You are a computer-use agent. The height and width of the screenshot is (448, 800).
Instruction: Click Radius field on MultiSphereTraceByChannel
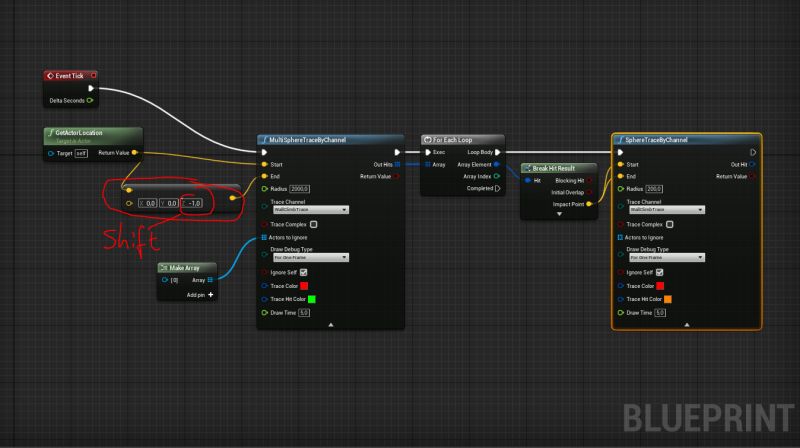click(299, 189)
